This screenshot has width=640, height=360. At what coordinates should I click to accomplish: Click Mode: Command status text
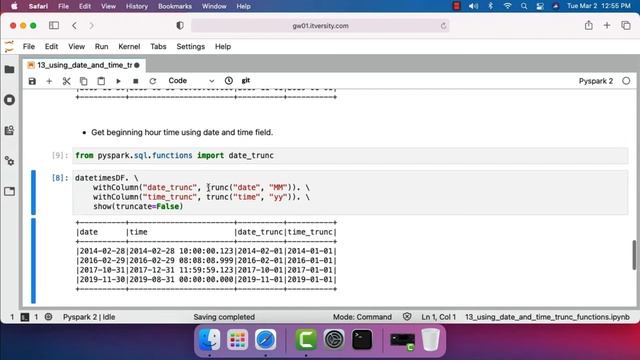(362, 317)
